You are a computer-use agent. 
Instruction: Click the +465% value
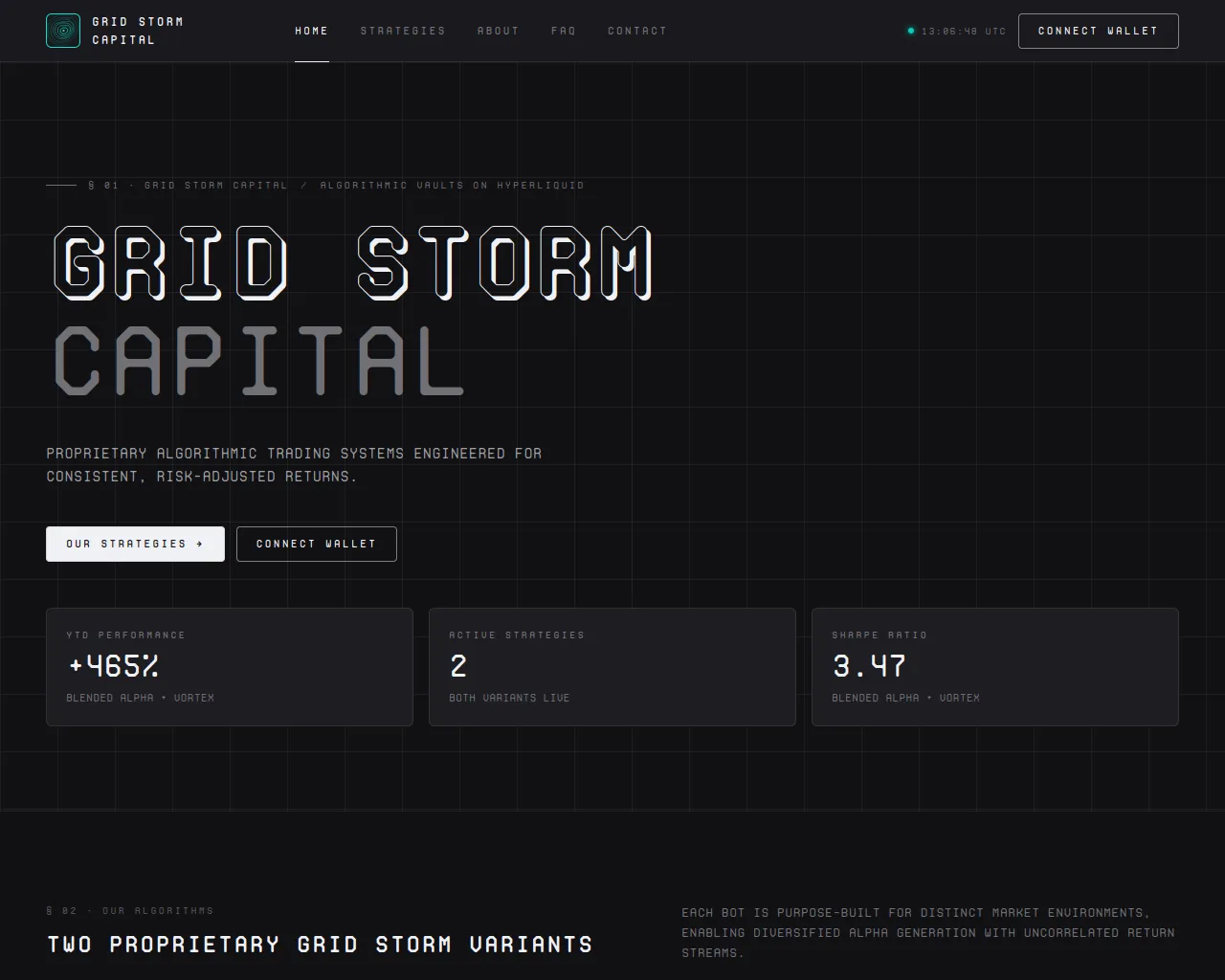coord(113,665)
